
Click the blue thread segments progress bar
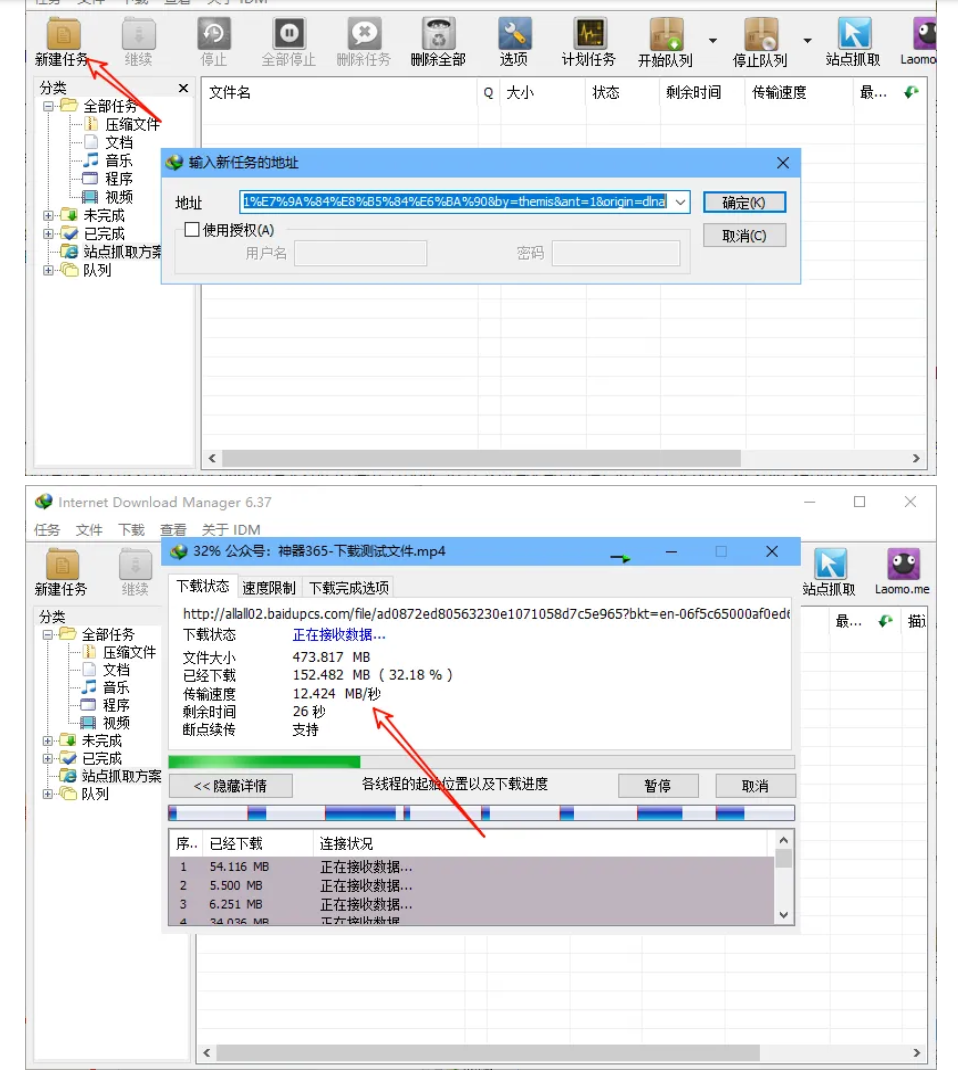tap(481, 813)
